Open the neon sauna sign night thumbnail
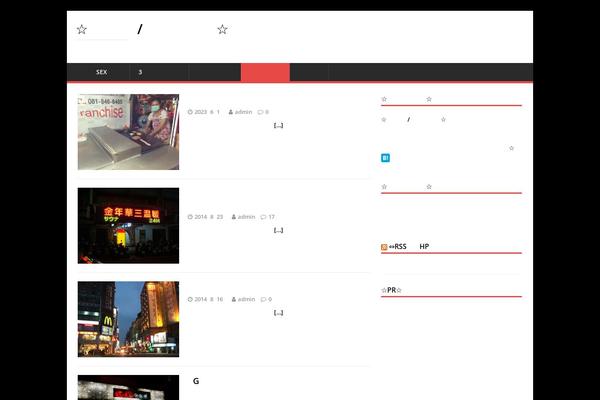Viewport: 600px width, 400px height. pos(128,225)
